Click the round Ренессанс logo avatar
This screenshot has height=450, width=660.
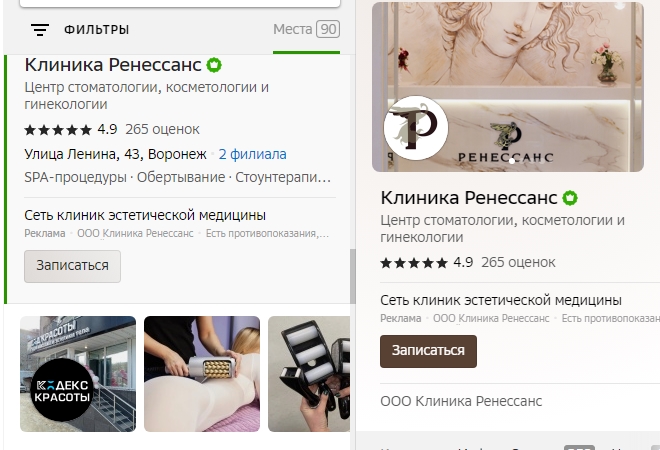pyautogui.click(x=416, y=128)
